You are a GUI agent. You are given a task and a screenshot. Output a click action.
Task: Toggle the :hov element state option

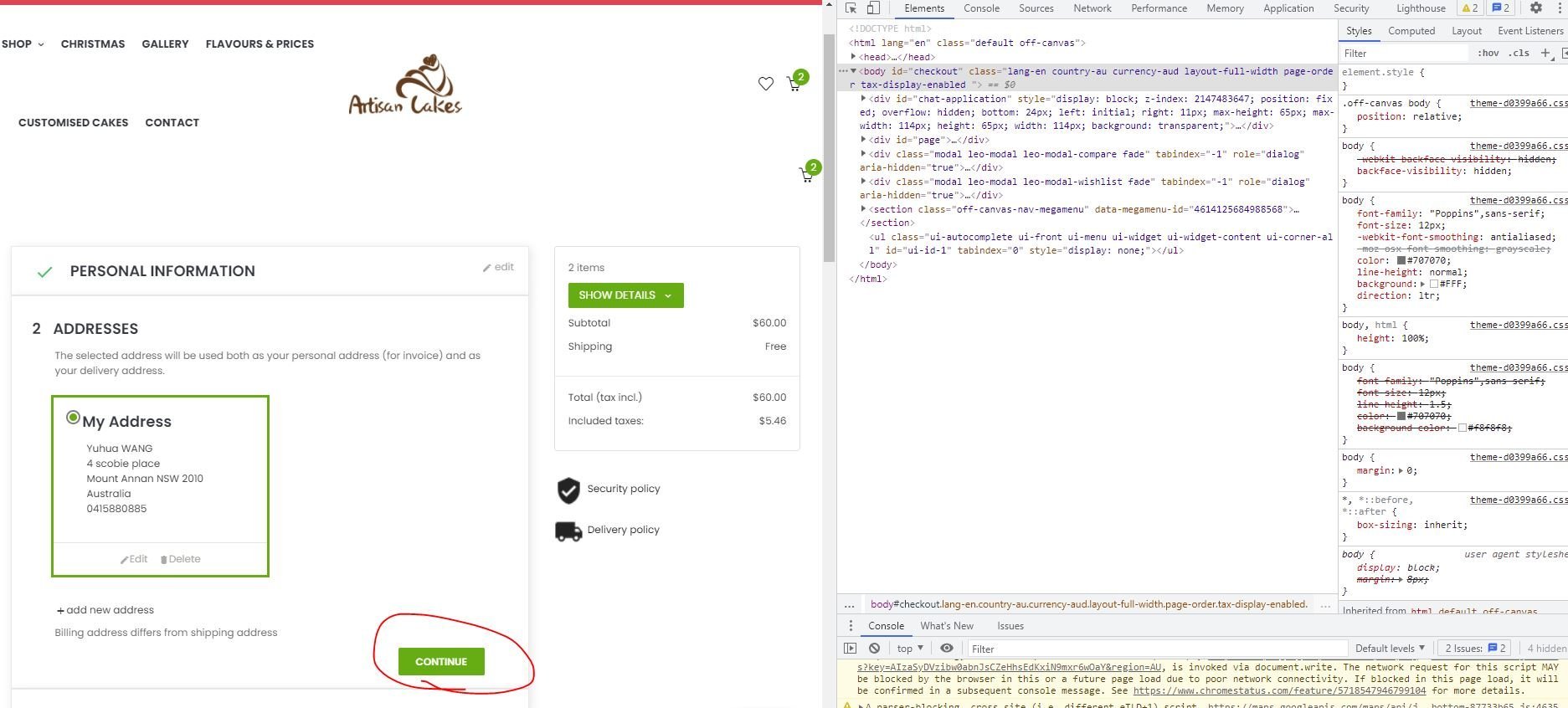click(x=1488, y=53)
